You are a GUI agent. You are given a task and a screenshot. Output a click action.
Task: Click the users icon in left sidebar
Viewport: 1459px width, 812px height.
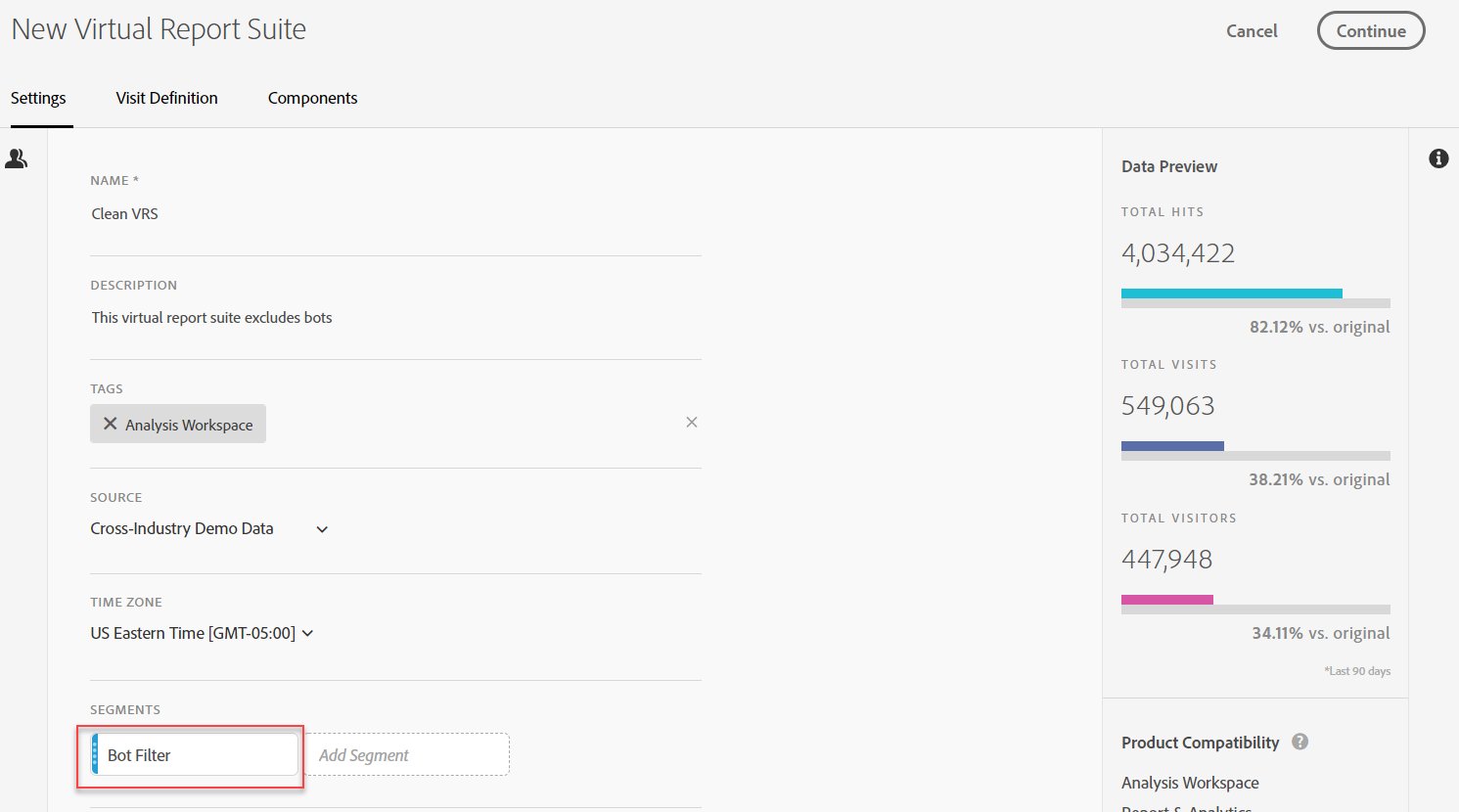click(17, 158)
